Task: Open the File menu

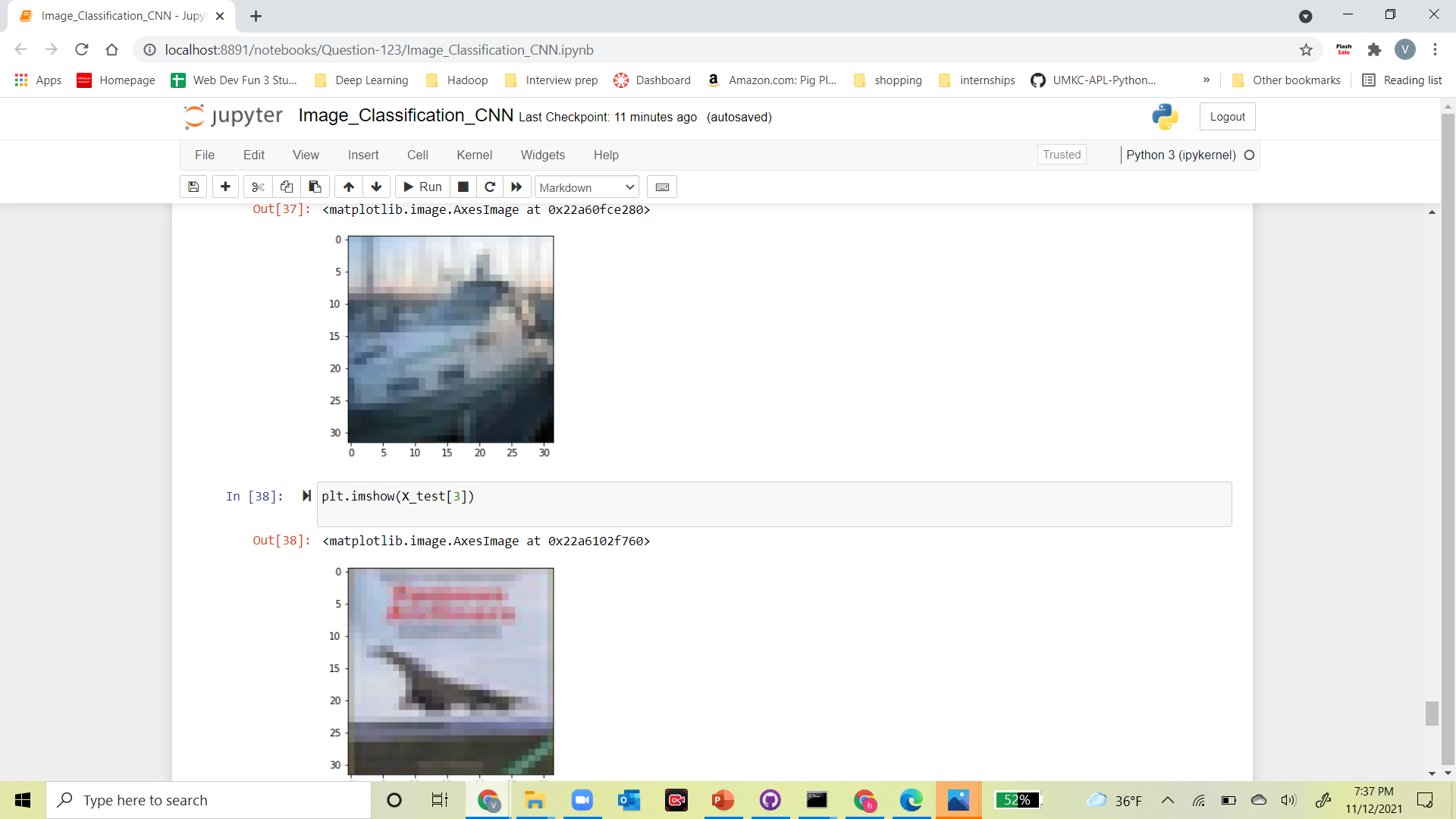Action: [x=205, y=155]
